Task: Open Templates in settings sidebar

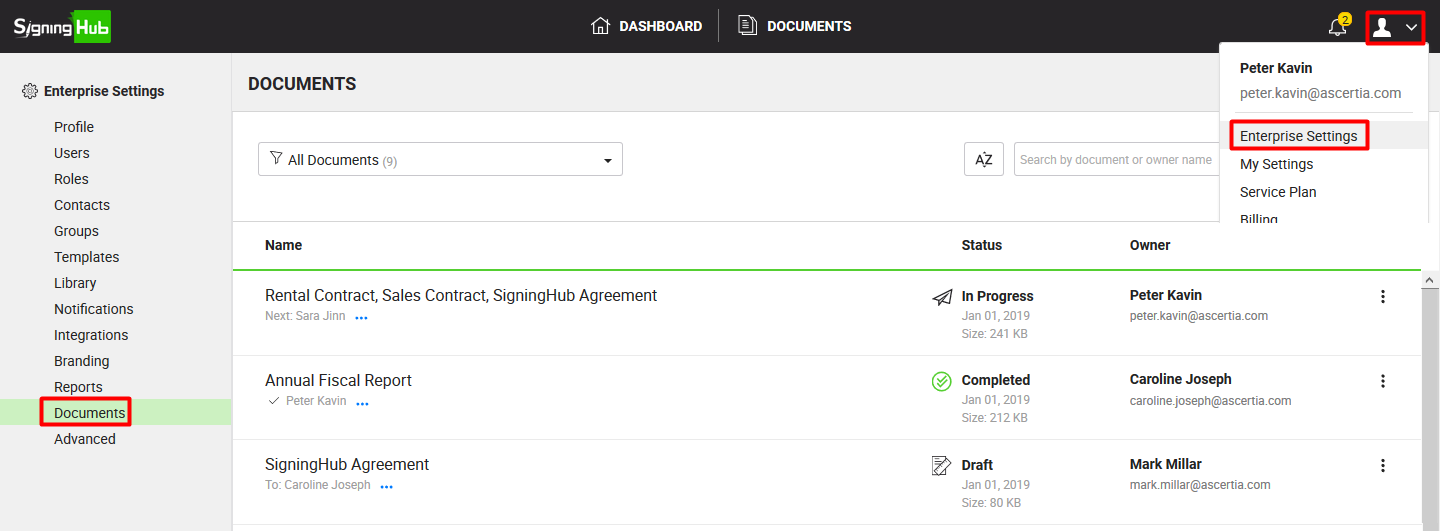Action: [x=87, y=257]
